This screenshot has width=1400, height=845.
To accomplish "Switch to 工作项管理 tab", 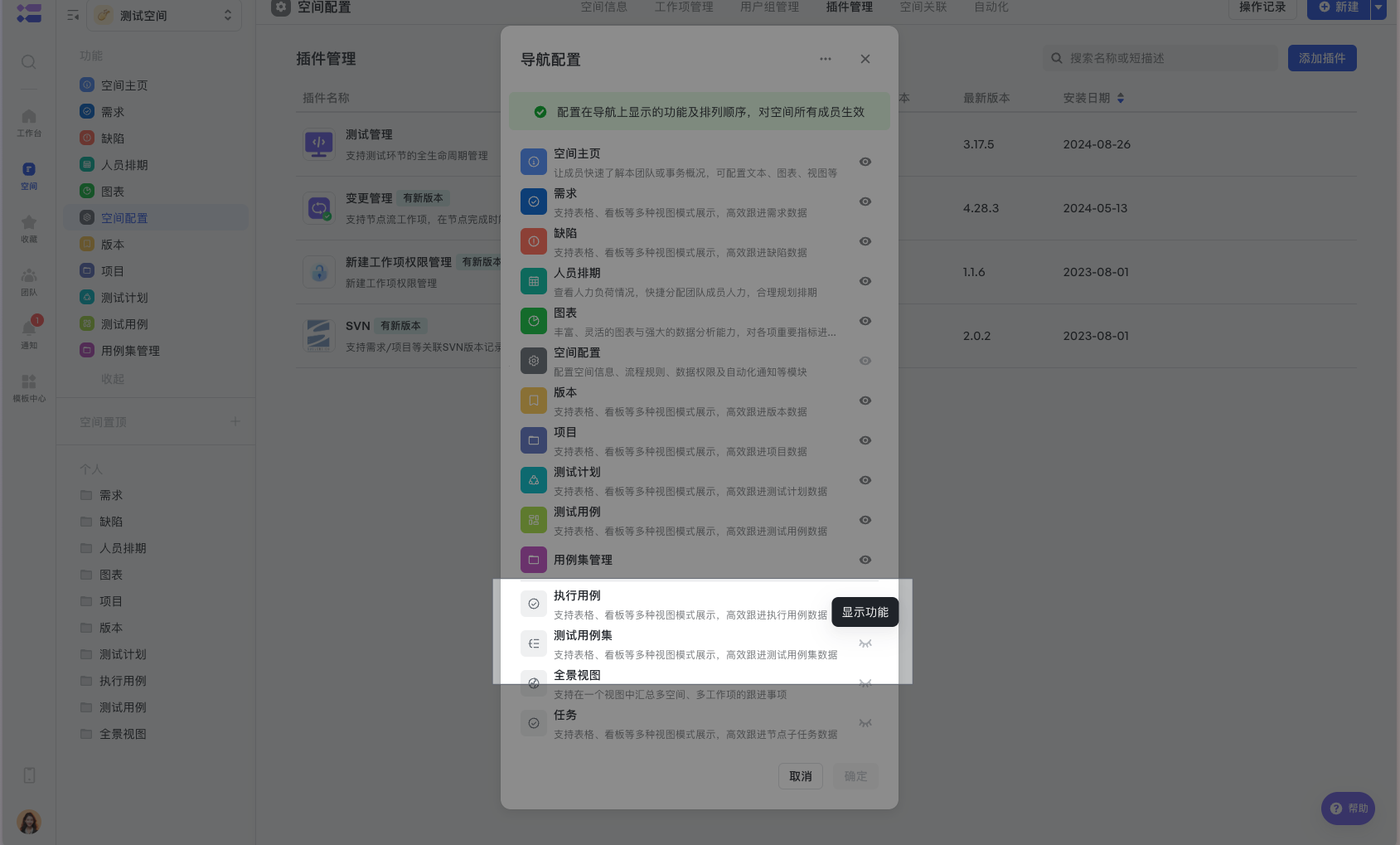I will point(684,7).
